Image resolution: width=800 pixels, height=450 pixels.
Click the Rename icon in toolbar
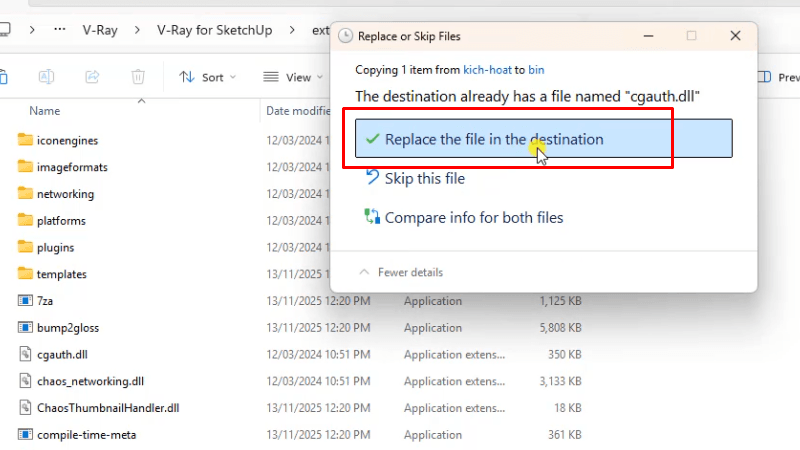(46, 77)
